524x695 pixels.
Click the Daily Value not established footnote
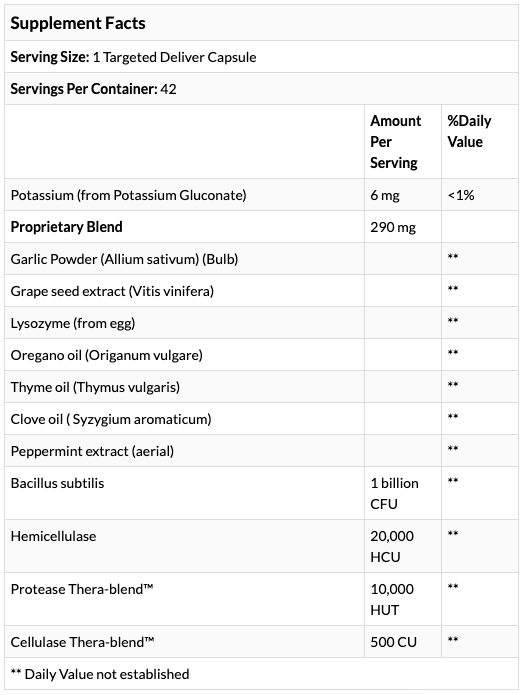(x=100, y=674)
